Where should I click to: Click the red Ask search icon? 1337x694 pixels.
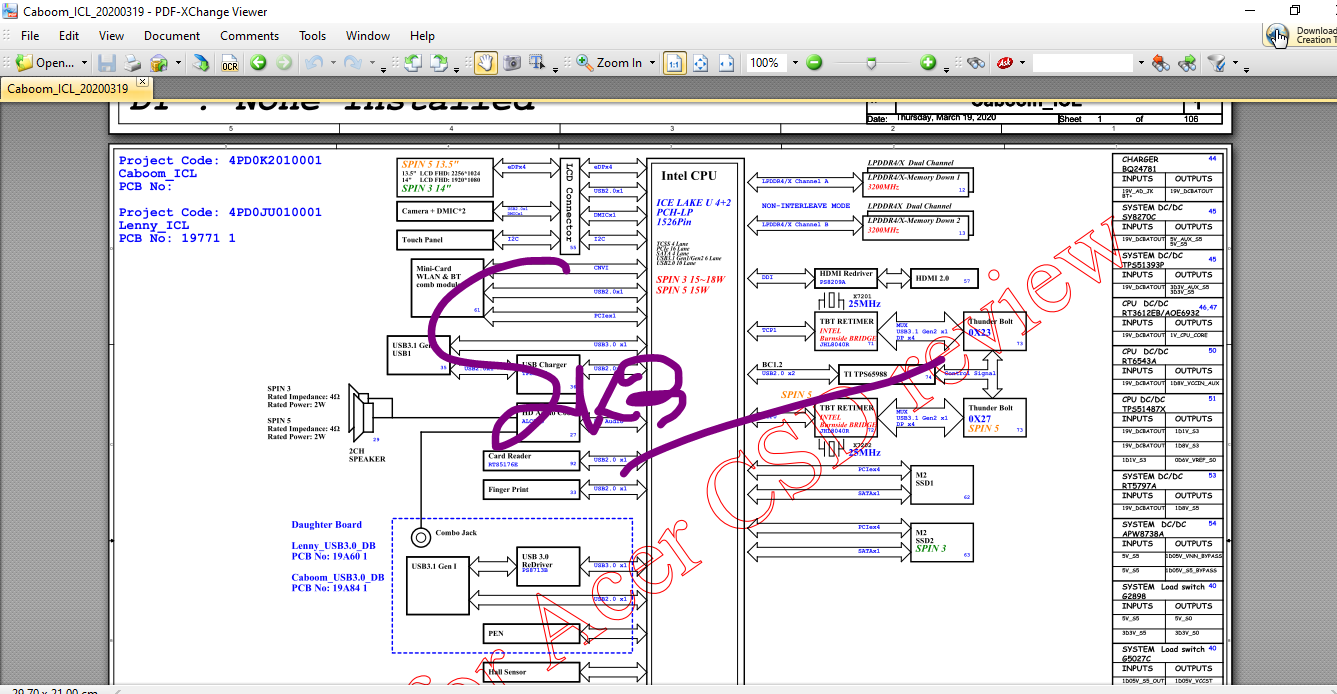pos(1005,63)
